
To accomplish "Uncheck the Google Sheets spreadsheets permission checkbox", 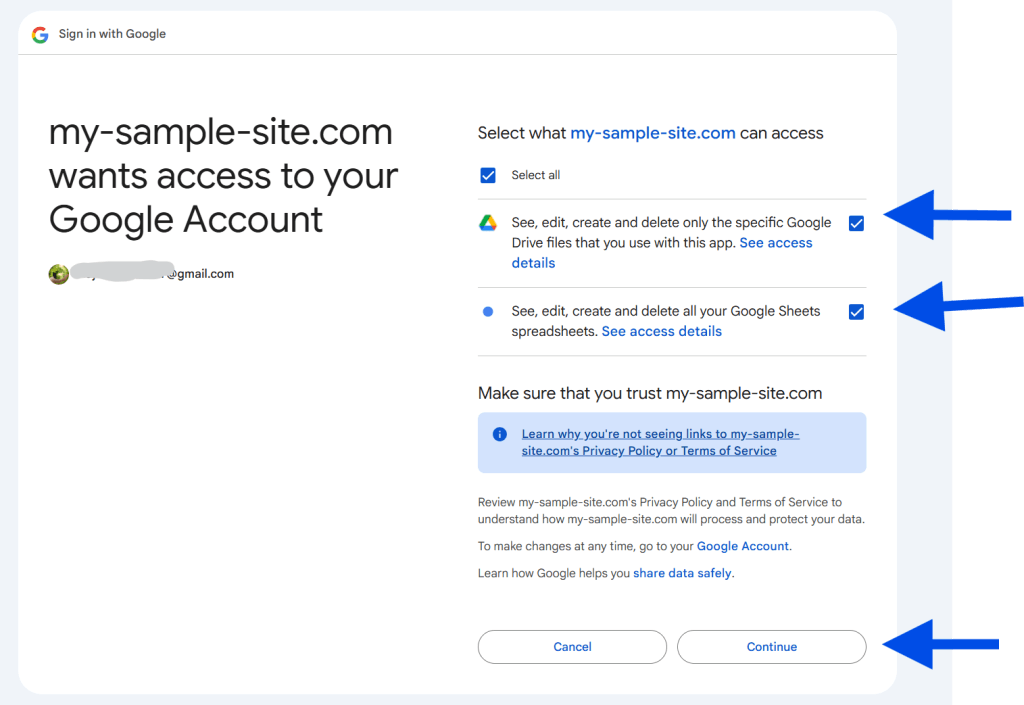I will click(856, 312).
